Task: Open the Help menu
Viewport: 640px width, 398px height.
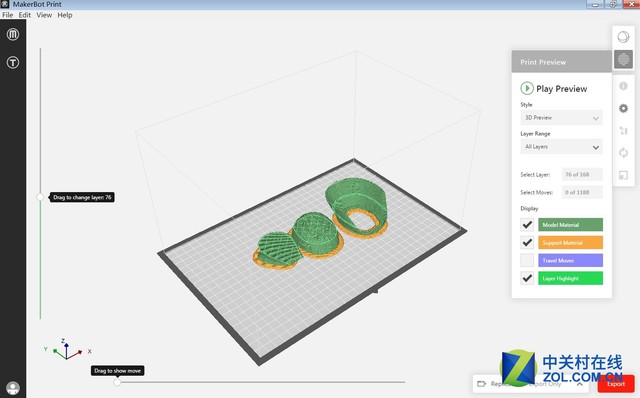Action: coord(65,15)
